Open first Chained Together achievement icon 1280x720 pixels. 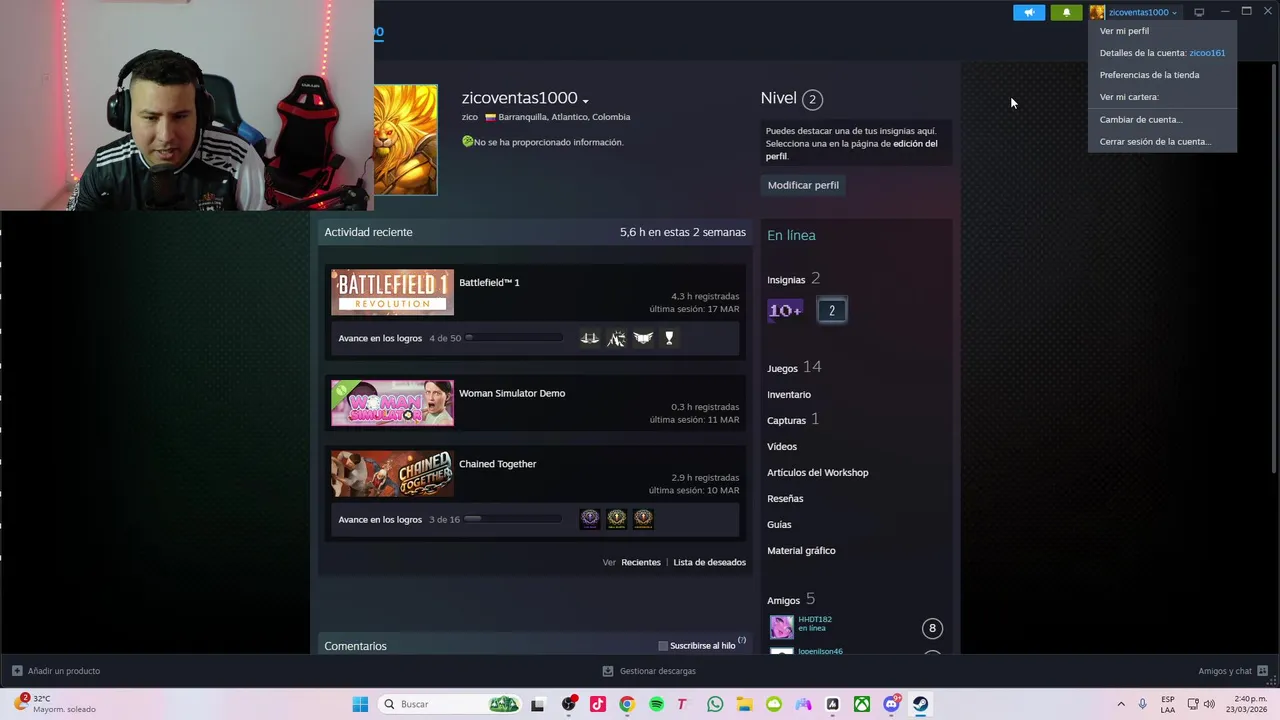tap(590, 518)
